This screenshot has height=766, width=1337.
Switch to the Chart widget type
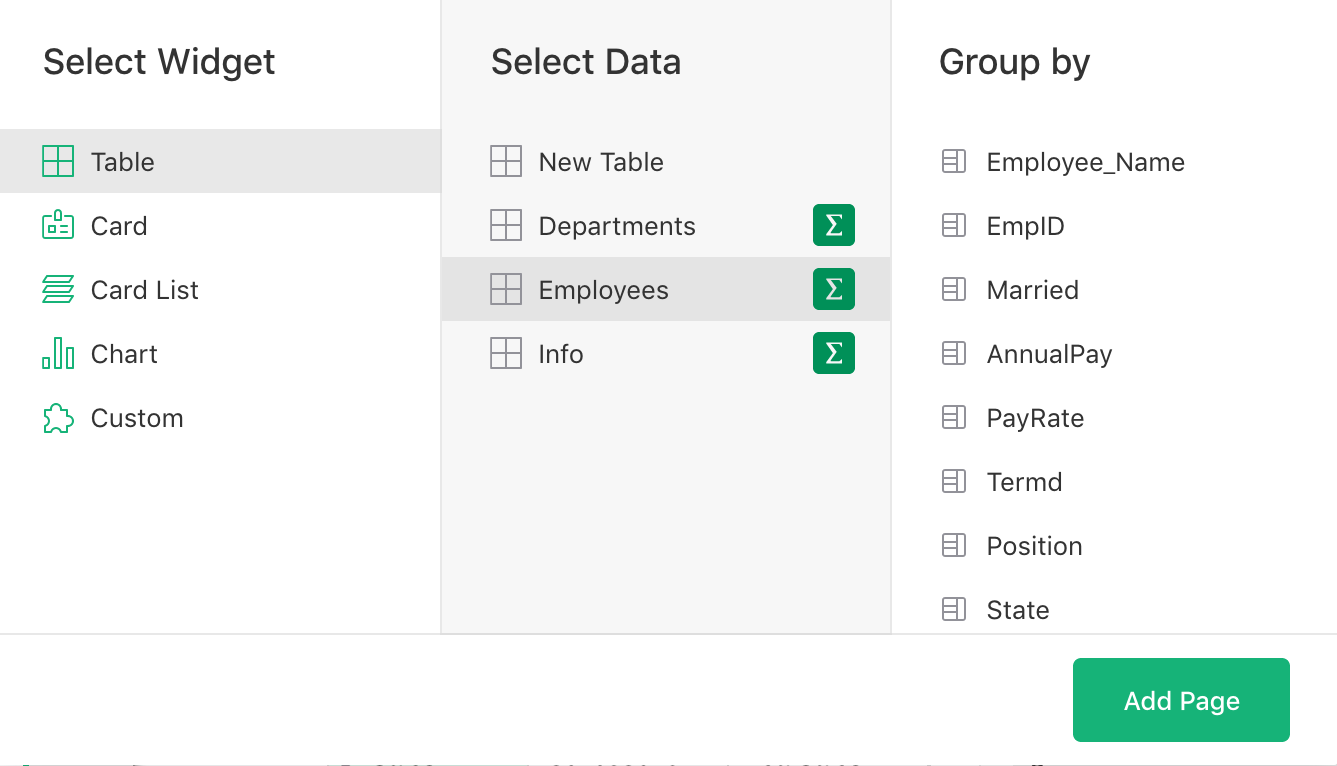[123, 353]
